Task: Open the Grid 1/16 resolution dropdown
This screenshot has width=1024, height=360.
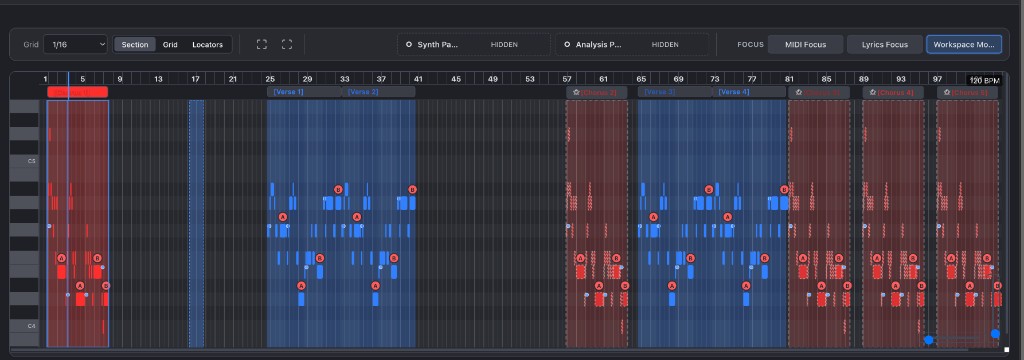Action: (75, 44)
